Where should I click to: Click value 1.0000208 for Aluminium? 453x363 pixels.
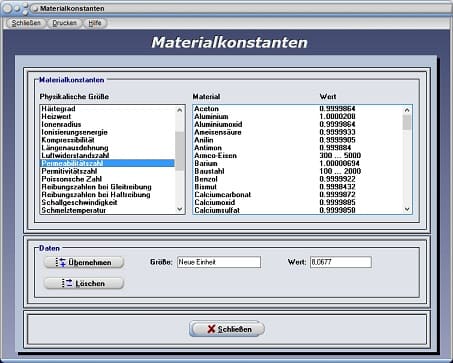(337, 116)
